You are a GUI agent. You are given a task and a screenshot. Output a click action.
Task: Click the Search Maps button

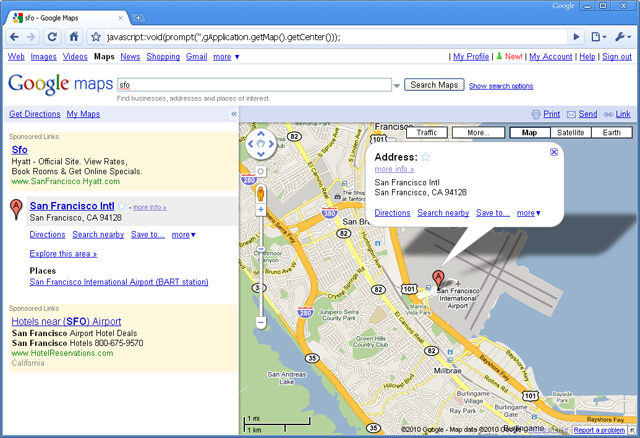(434, 85)
